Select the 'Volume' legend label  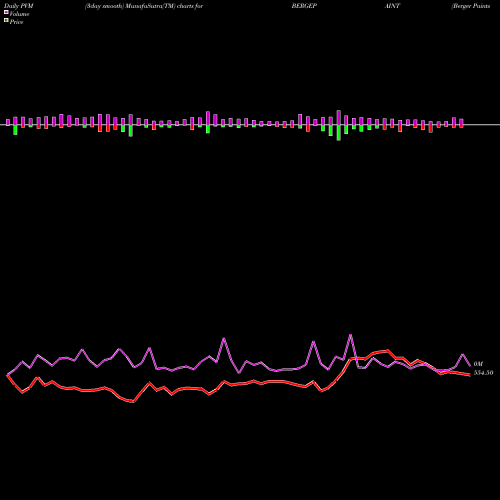click(19, 14)
